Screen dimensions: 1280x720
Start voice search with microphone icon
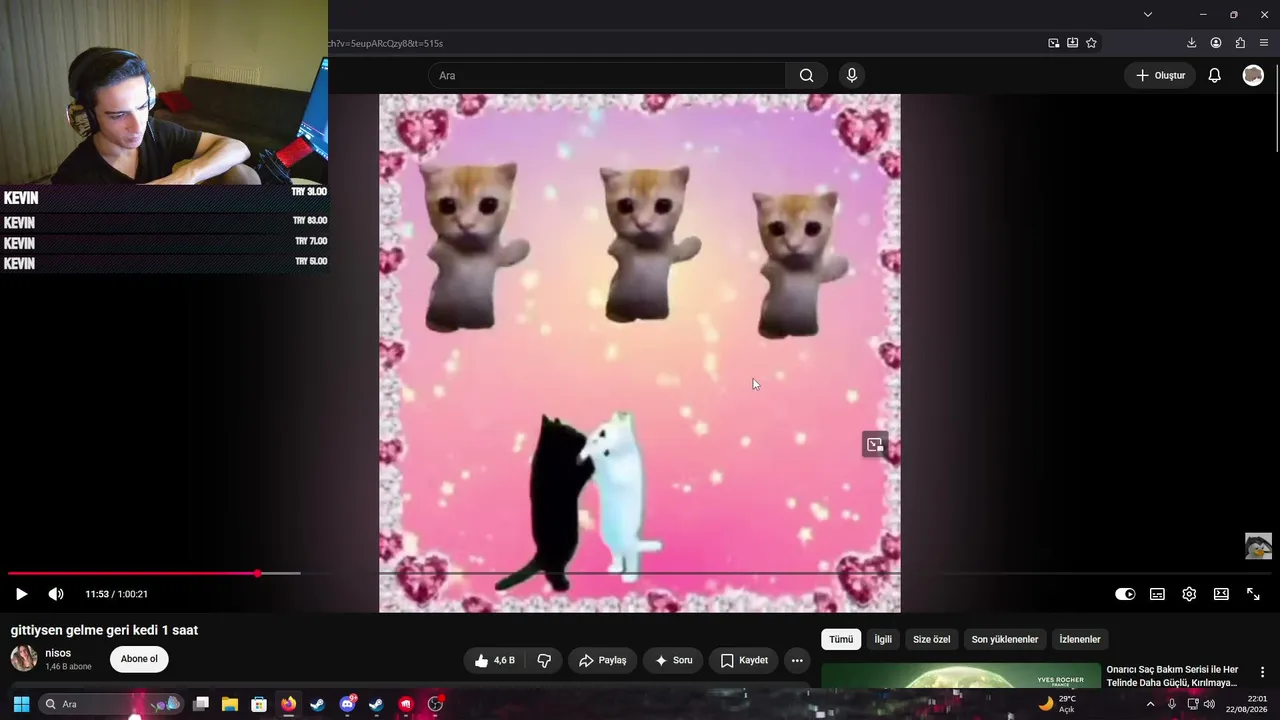851,75
